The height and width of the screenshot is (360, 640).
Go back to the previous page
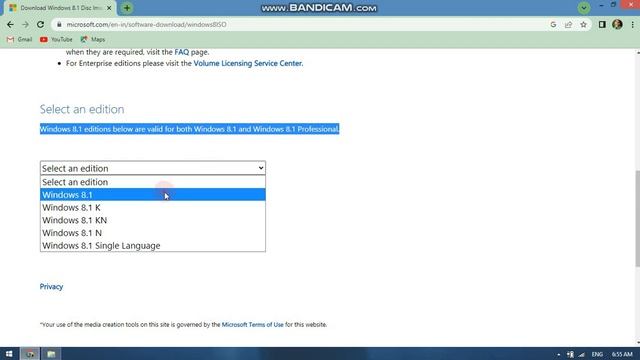click(x=10, y=24)
